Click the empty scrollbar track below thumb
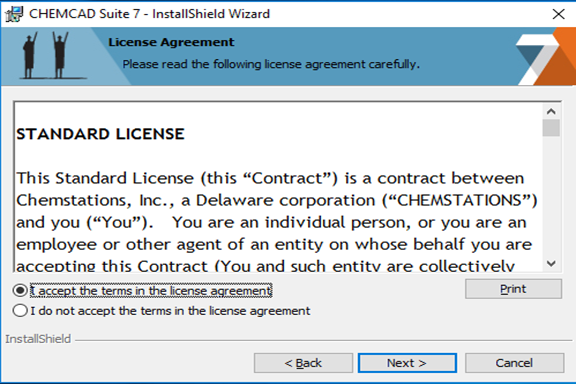Viewport: 576px width, 384px height. point(551,197)
